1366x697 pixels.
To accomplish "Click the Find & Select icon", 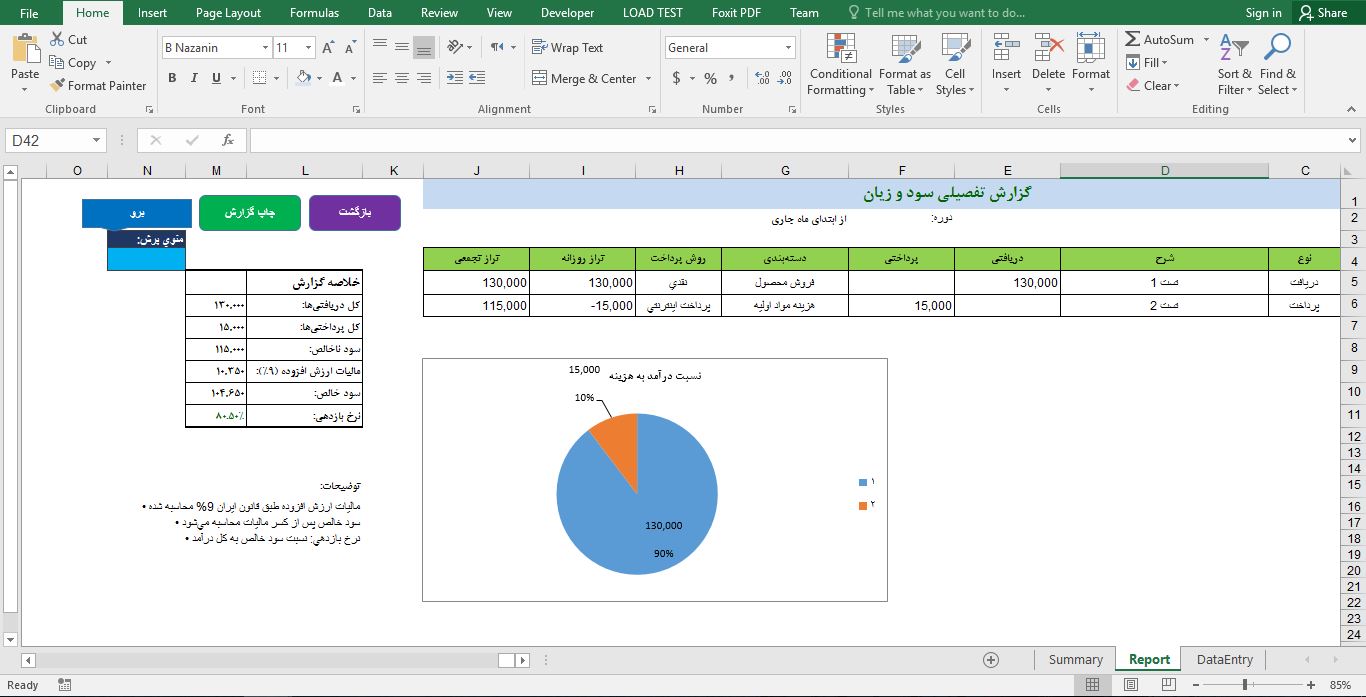I will click(x=1277, y=65).
